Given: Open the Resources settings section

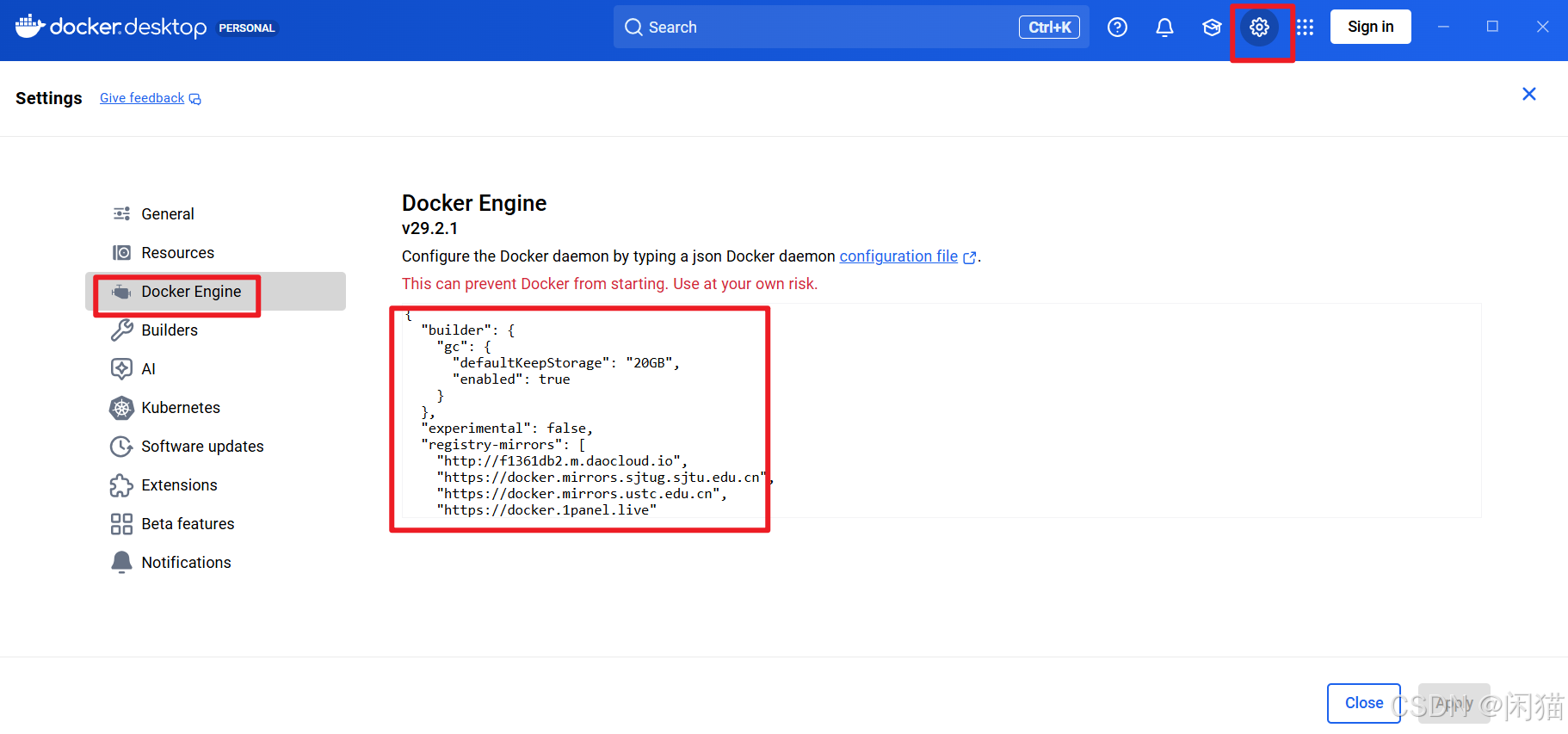Looking at the screenshot, I should coord(215,253).
